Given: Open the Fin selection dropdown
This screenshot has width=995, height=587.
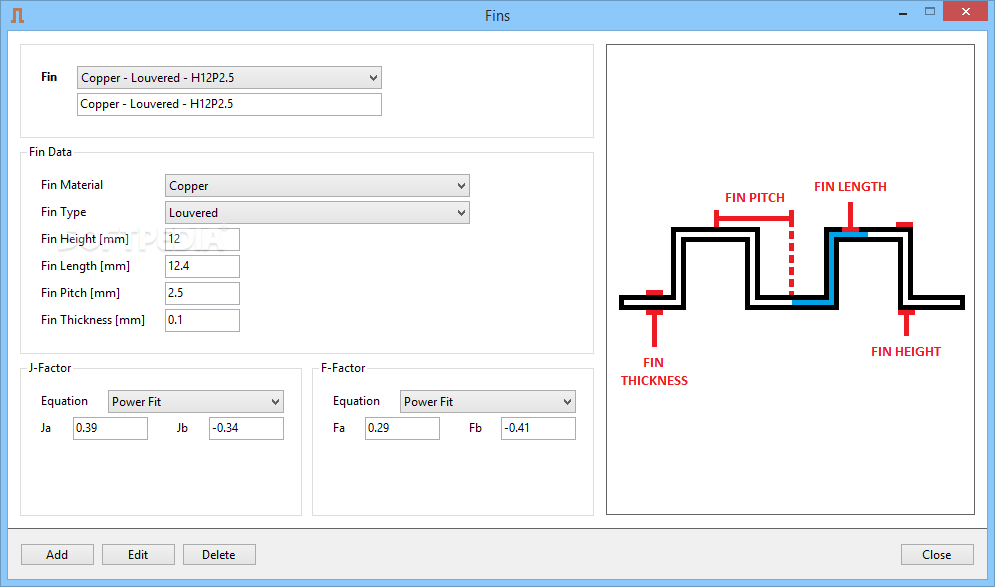Looking at the screenshot, I should [x=229, y=77].
